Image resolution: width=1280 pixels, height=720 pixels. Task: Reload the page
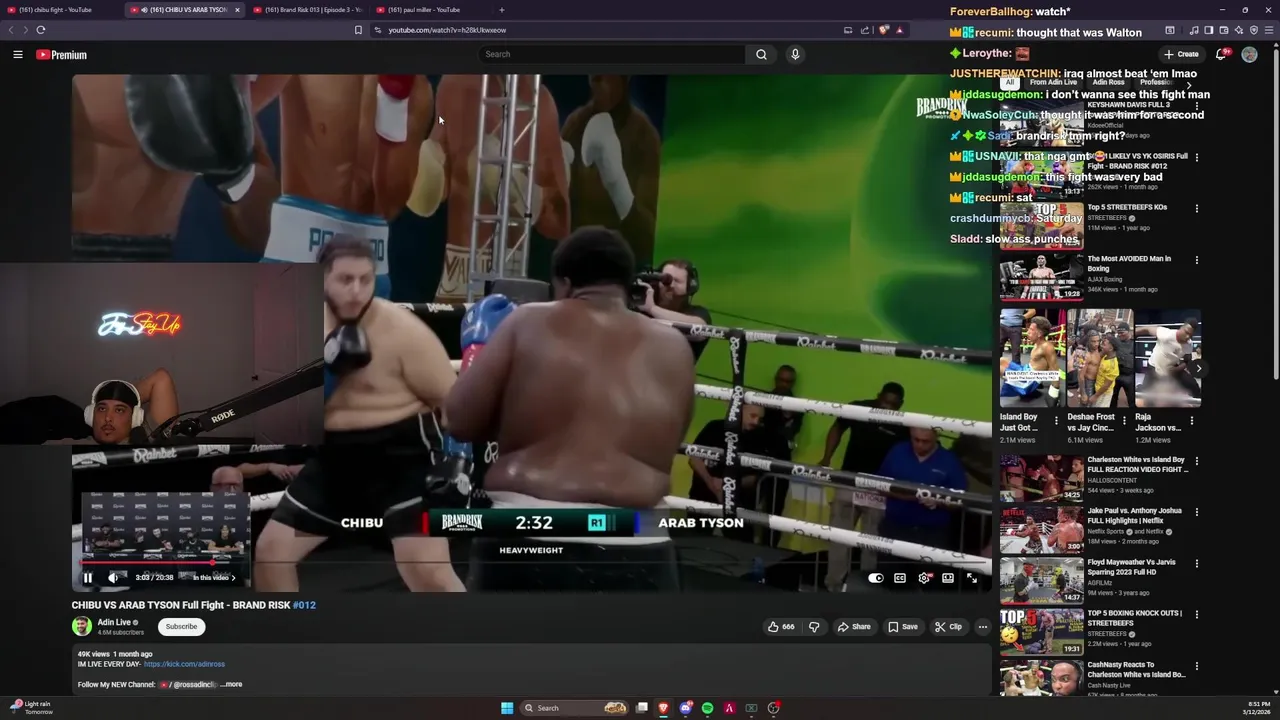point(41,30)
